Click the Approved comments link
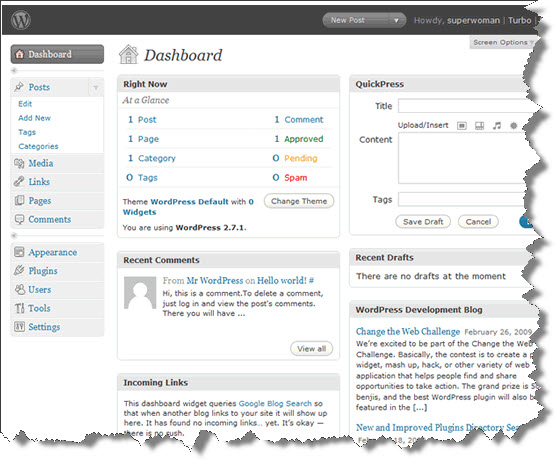The image size is (556, 461). 304,139
